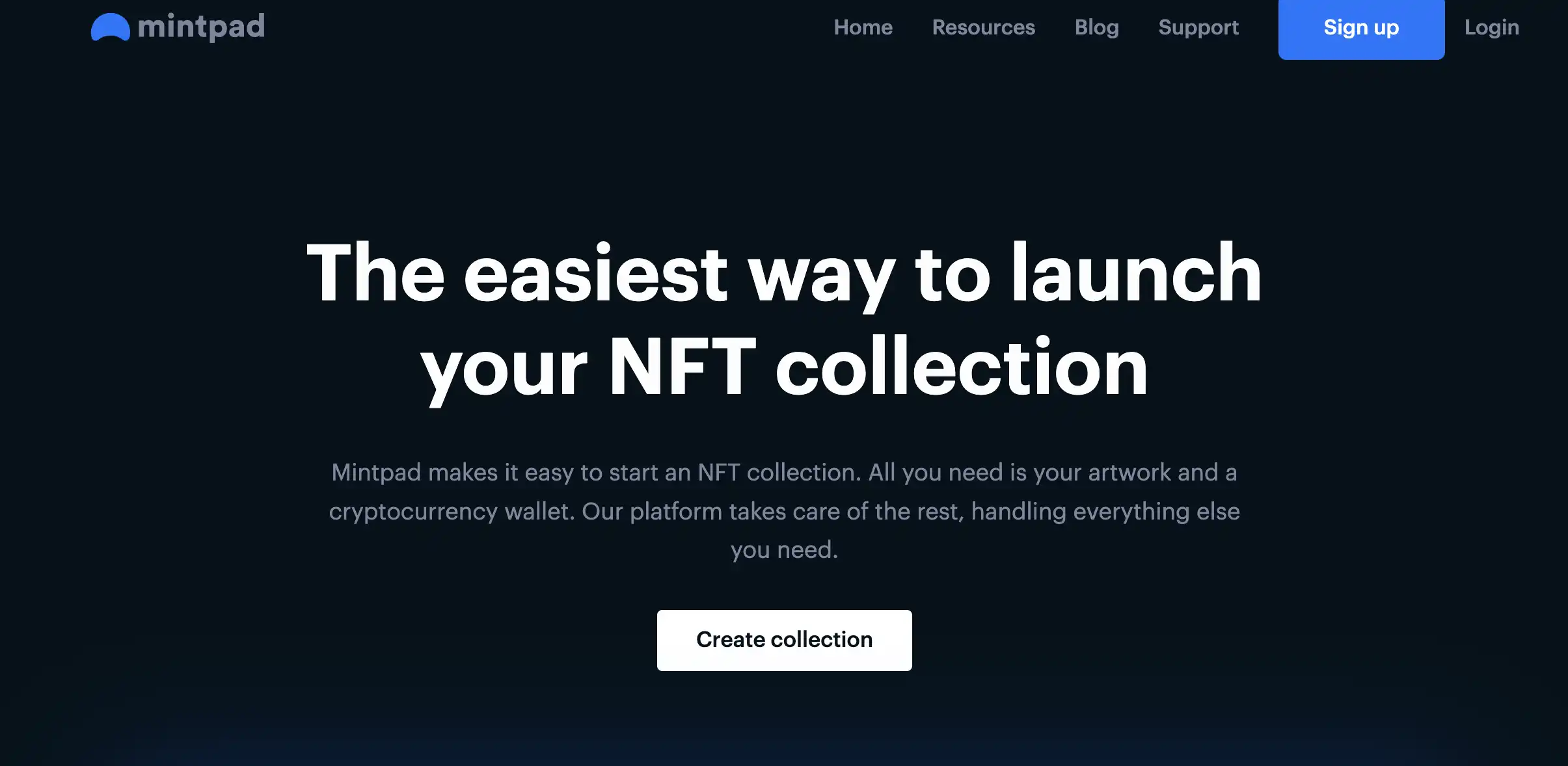Select the Home tab in navigation

click(863, 27)
